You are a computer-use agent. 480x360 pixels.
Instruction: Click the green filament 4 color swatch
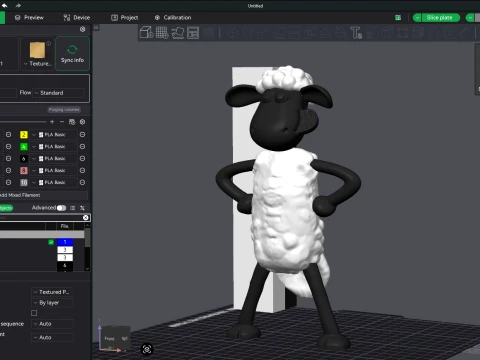[24, 146]
